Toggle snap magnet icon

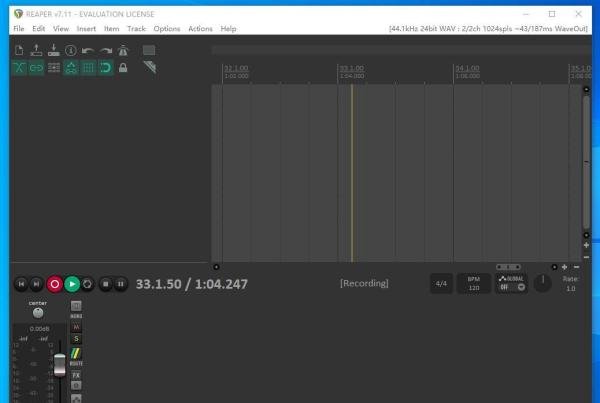pos(106,68)
